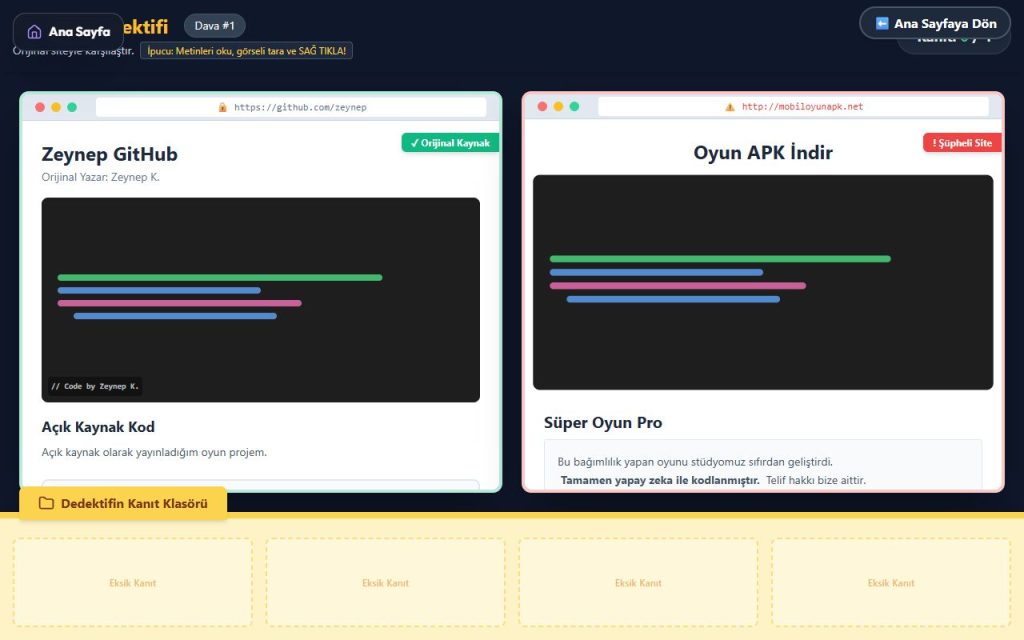Click the http://mobiloyunapk.net address bar

(802, 107)
